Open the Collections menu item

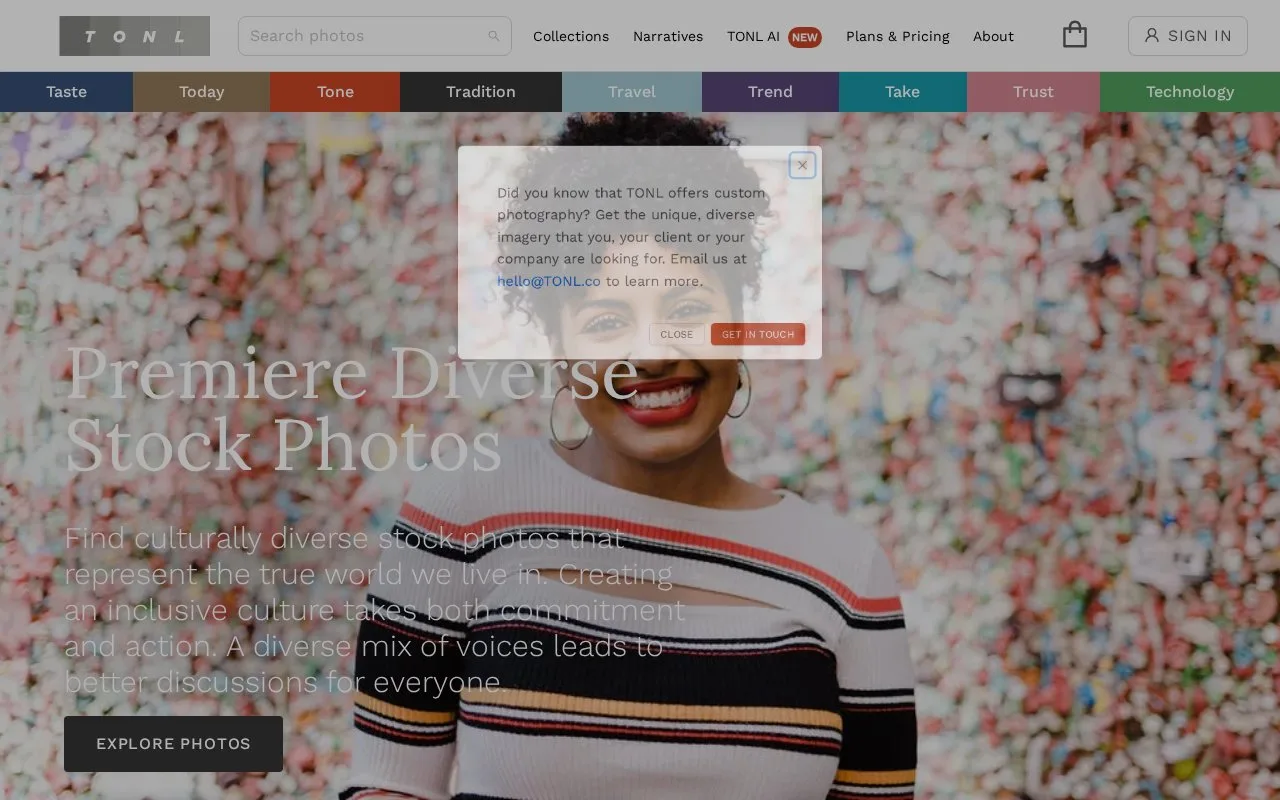[x=571, y=36]
